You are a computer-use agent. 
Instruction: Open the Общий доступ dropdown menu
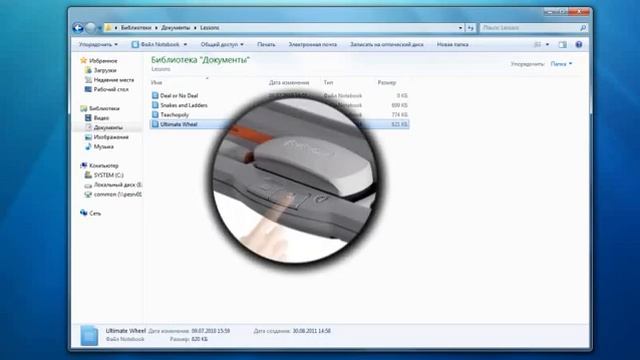click(222, 44)
